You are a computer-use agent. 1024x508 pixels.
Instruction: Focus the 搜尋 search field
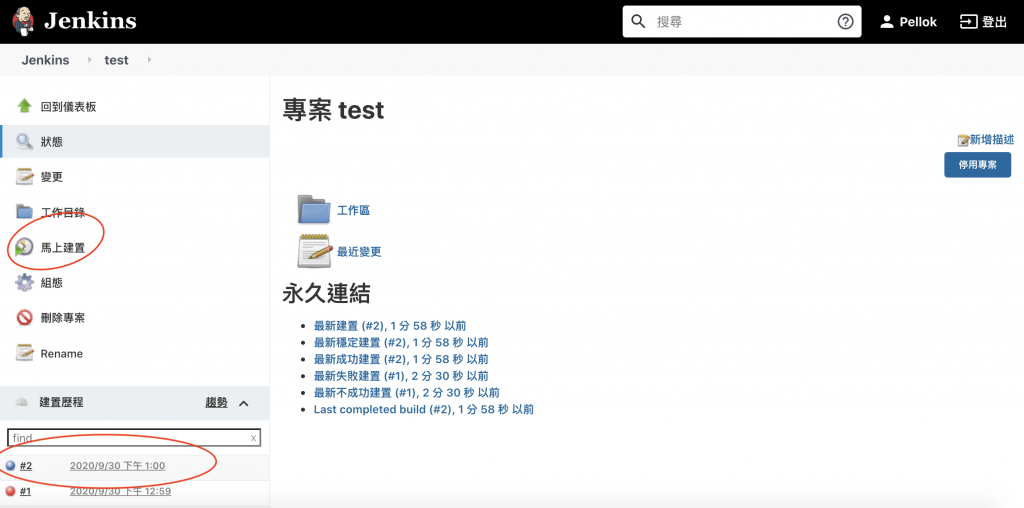pyautogui.click(x=742, y=22)
